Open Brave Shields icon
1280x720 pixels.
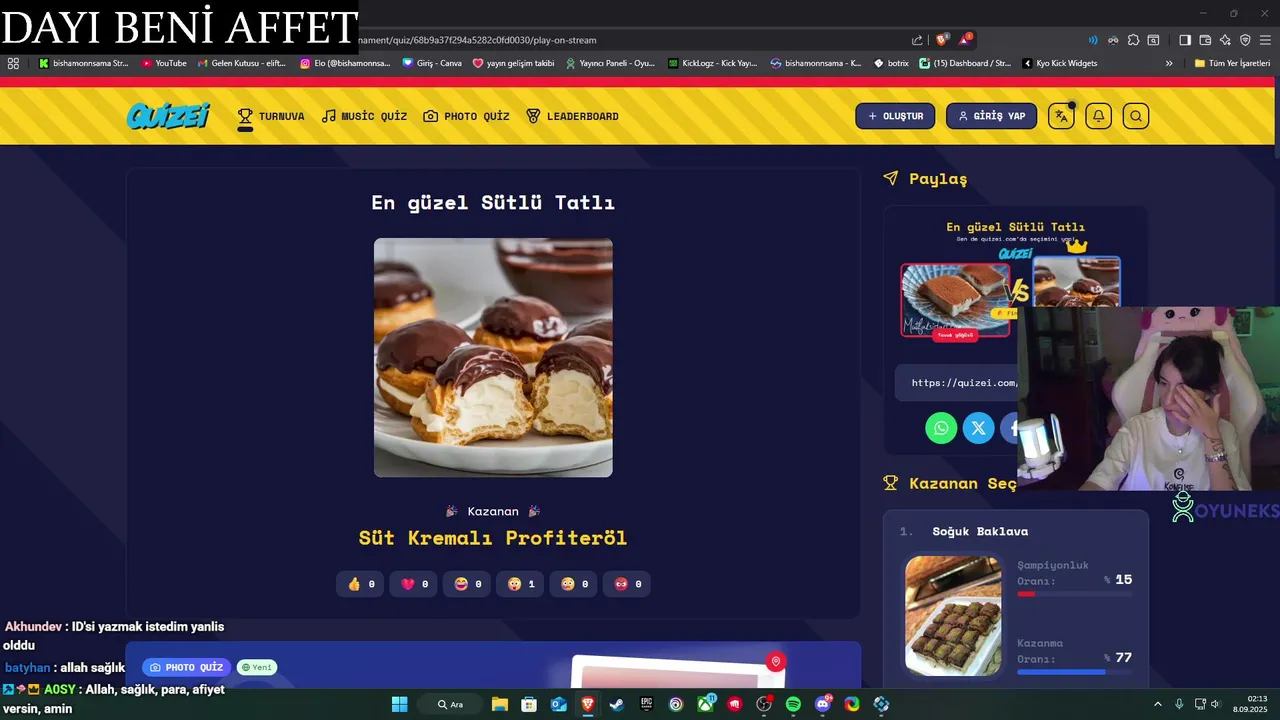(942, 40)
